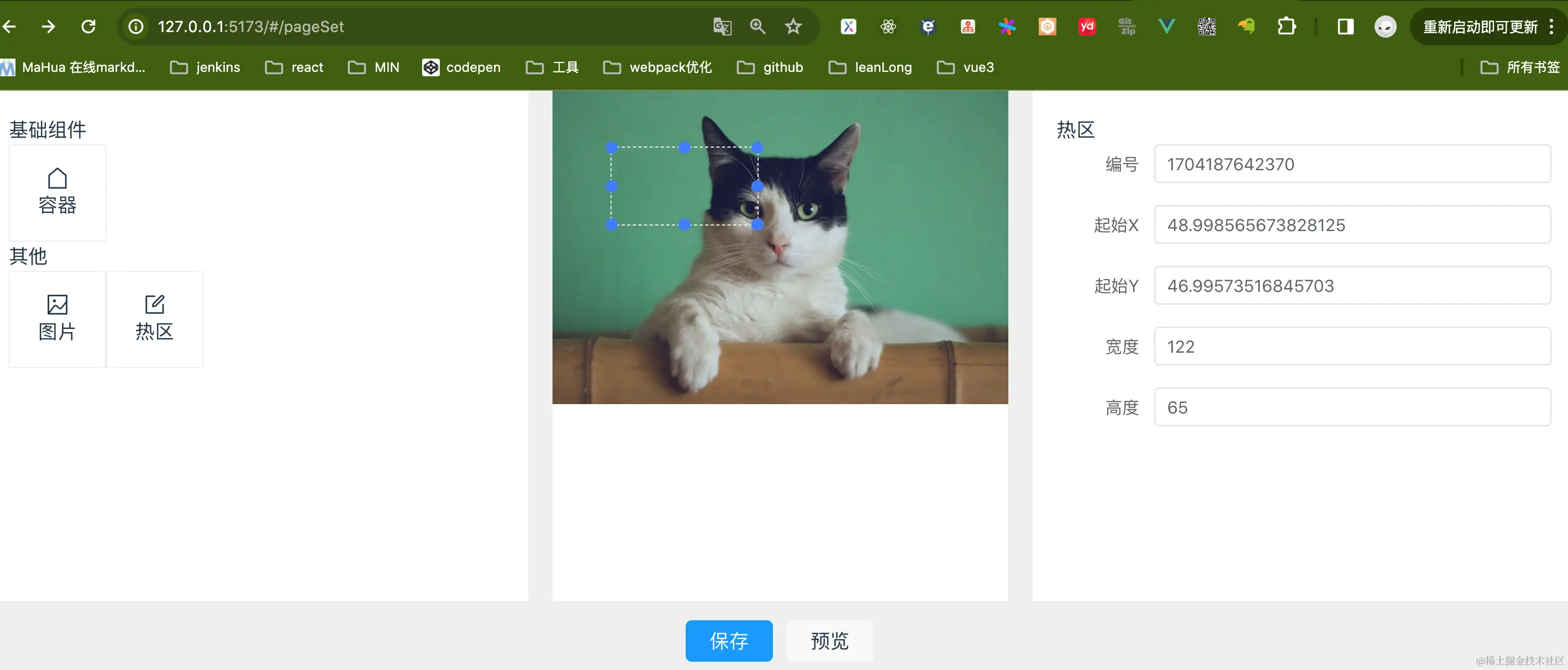Click the browser reload icon
This screenshot has width=1568, height=670.
point(89,27)
